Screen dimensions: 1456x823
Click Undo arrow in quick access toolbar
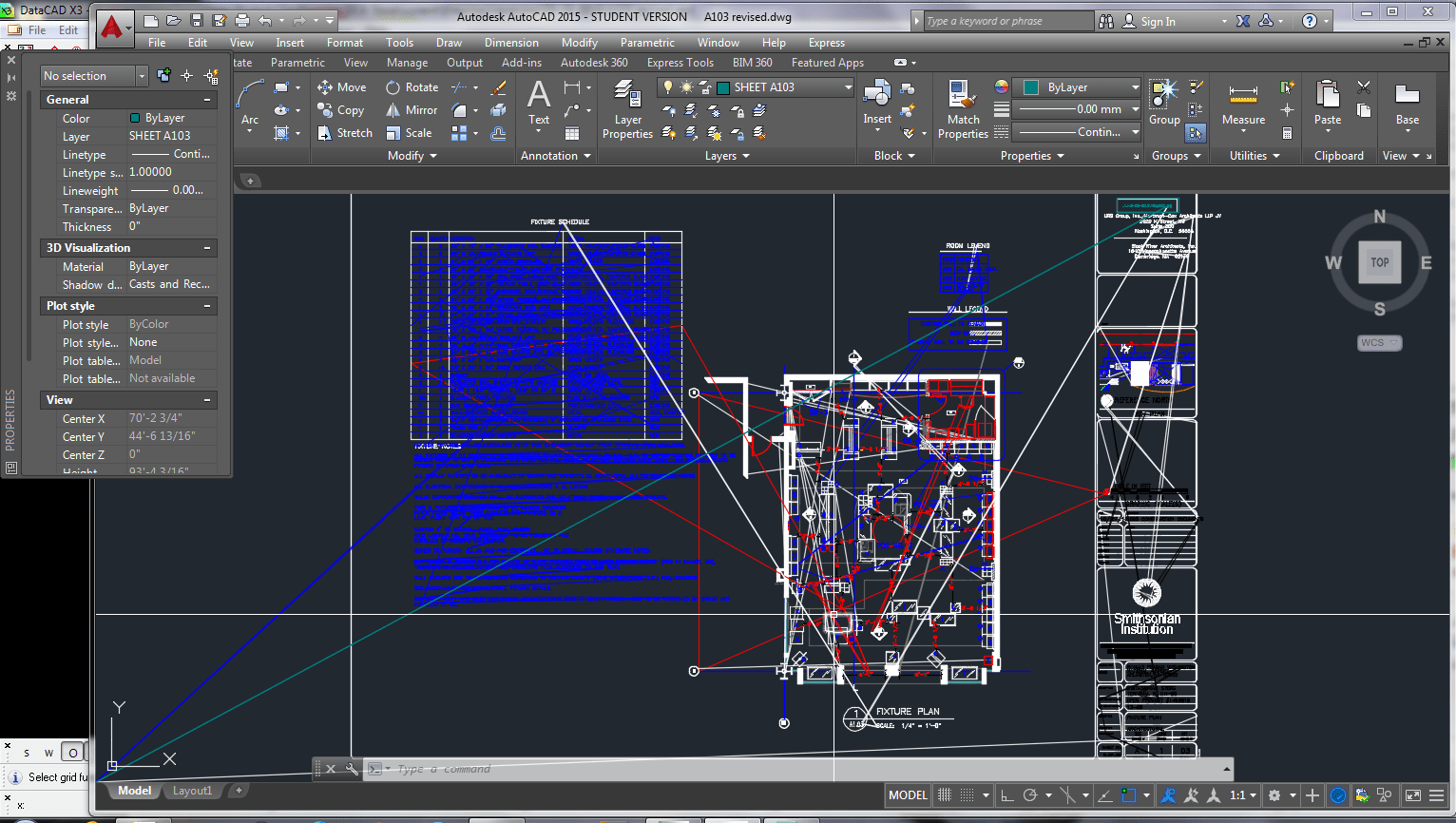pos(265,20)
